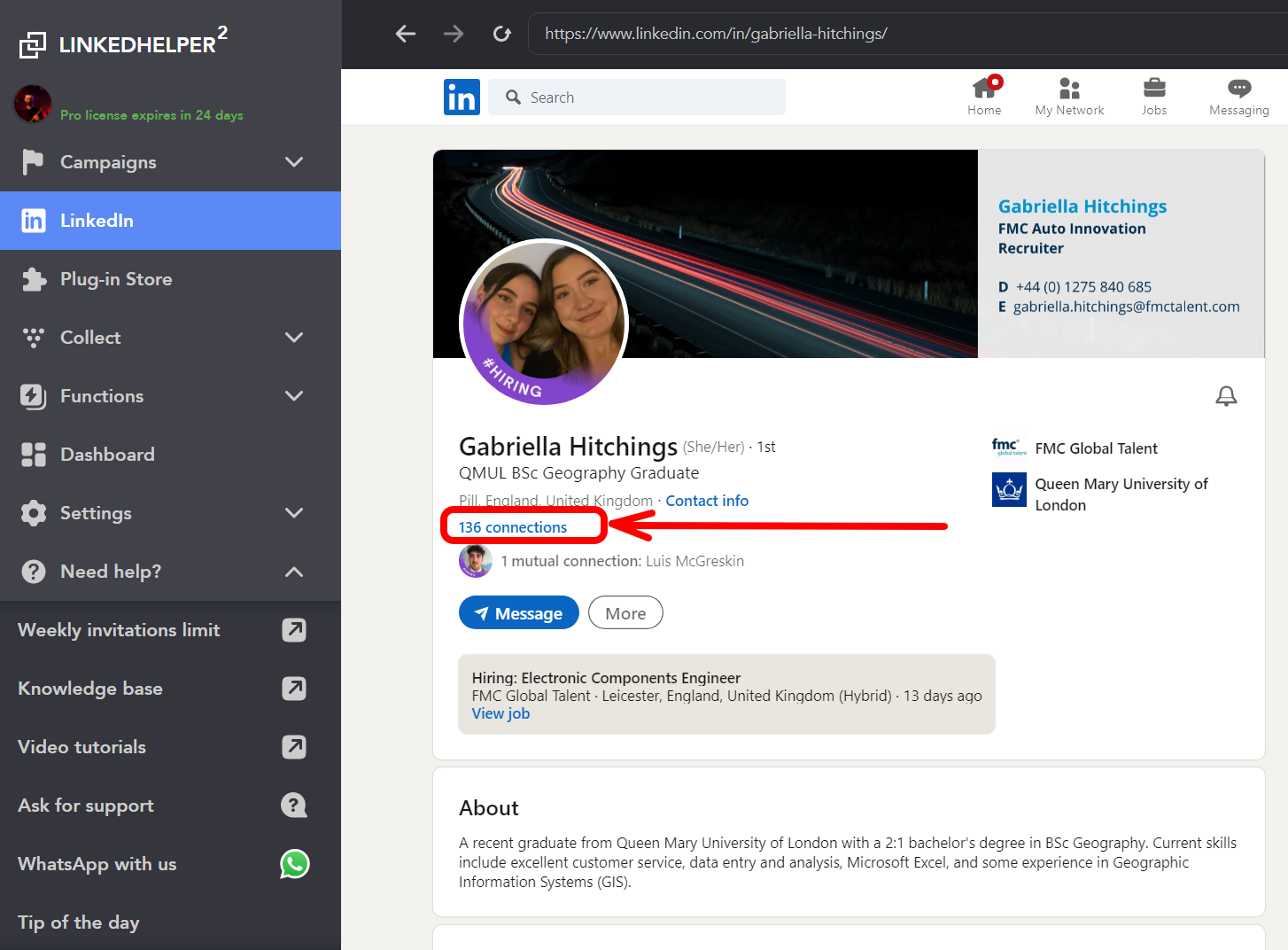Open Weekly invitations limit external page
Image resolution: width=1288 pixels, height=950 pixels.
(x=119, y=629)
